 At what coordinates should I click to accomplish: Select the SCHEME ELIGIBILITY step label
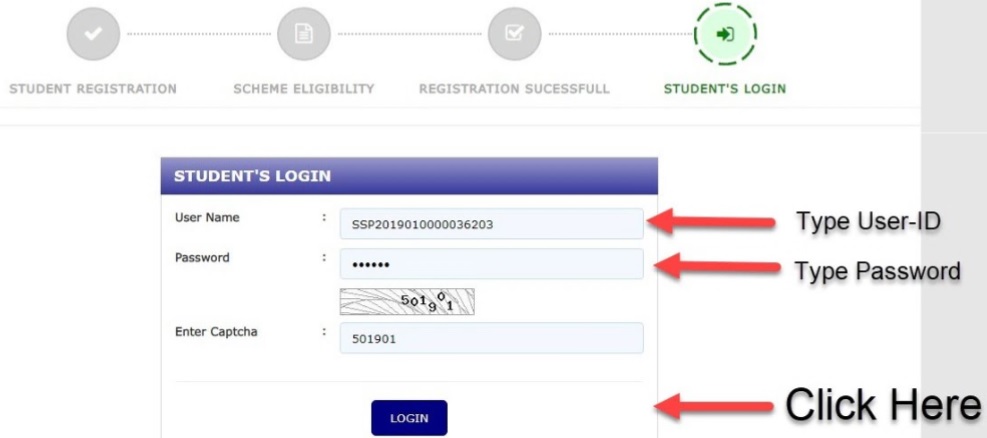tap(303, 89)
